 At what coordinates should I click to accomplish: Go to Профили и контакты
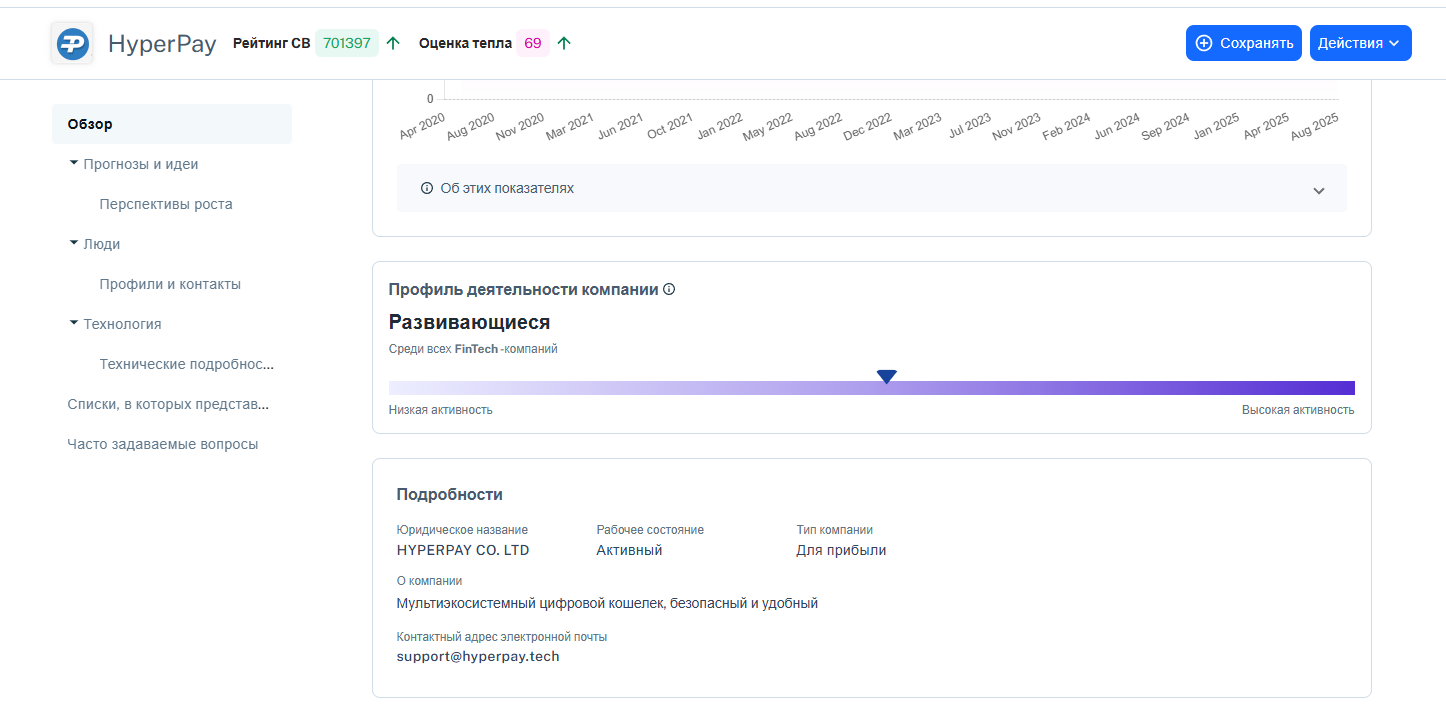tap(170, 284)
